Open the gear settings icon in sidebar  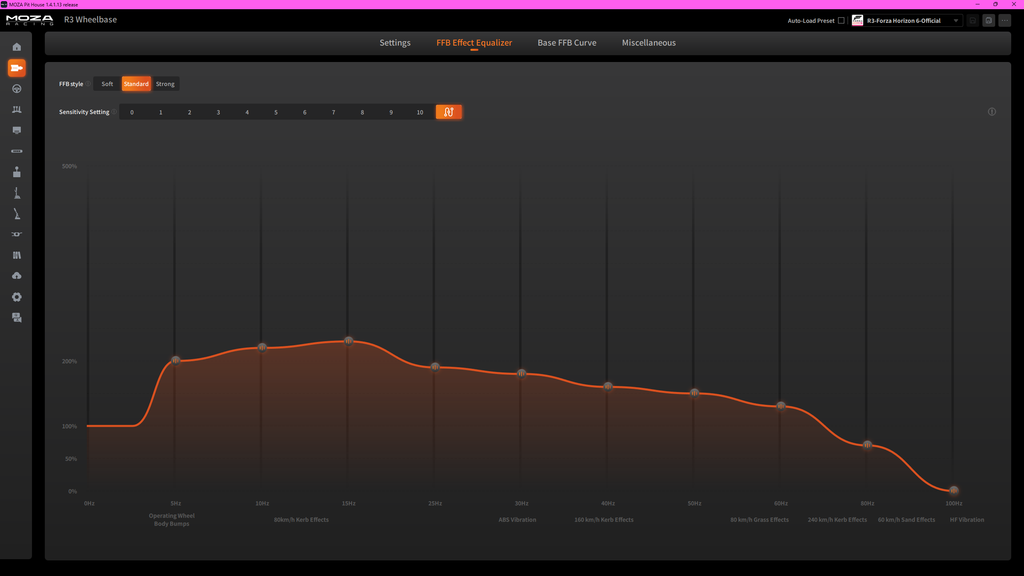click(17, 297)
